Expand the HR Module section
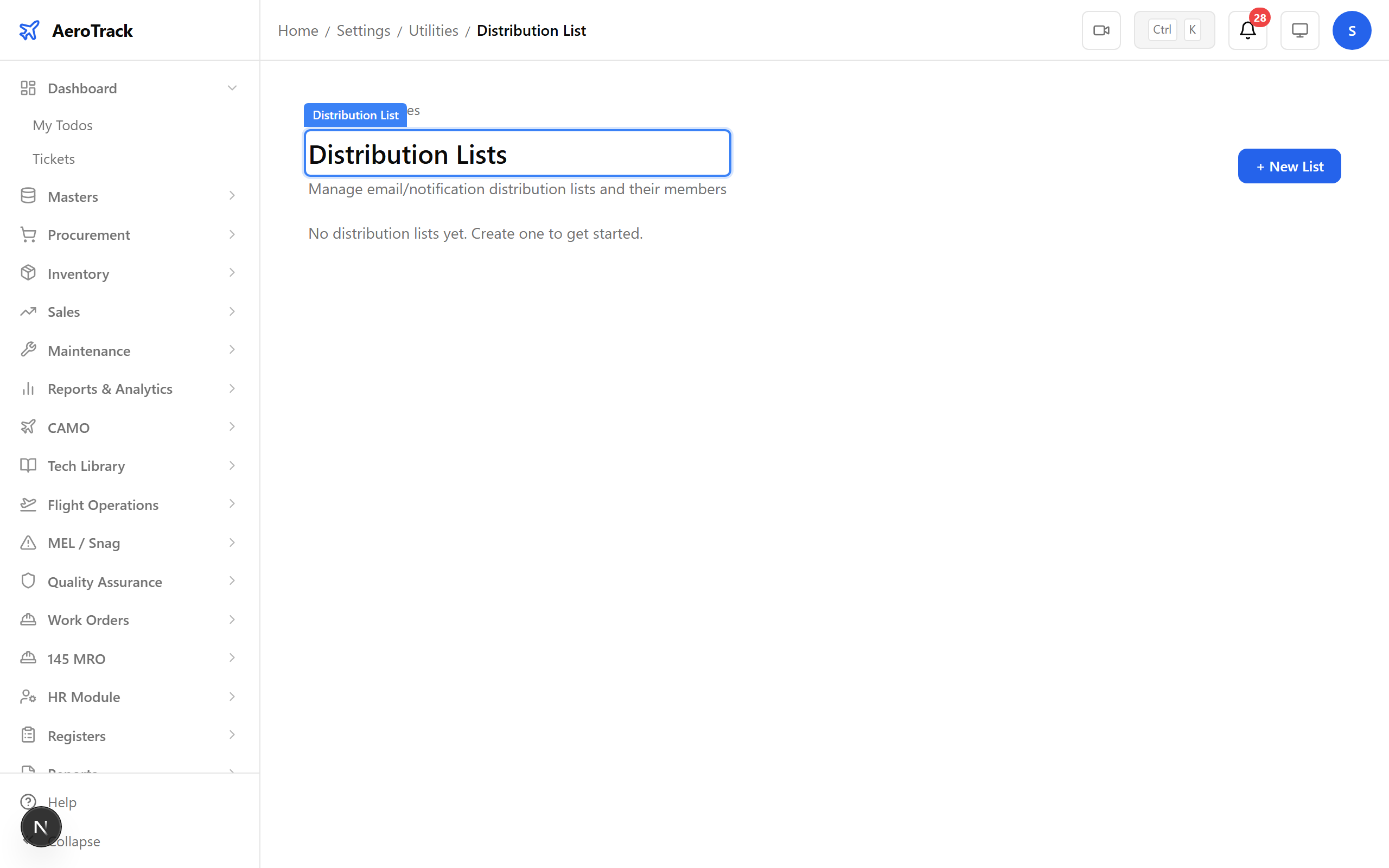The height and width of the screenshot is (868, 1389). coord(232,697)
